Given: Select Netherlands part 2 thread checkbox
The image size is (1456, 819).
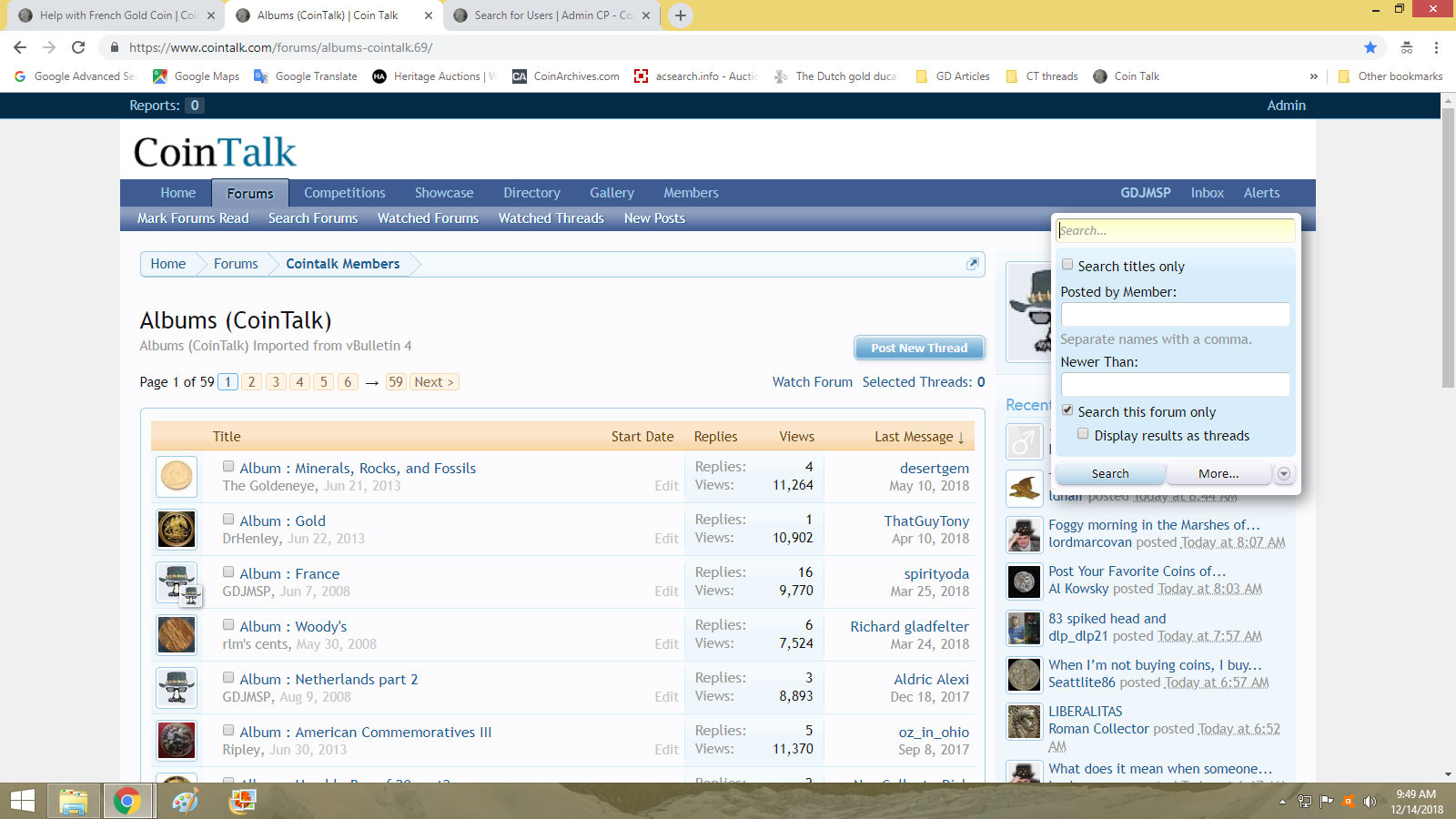Looking at the screenshot, I should [228, 677].
